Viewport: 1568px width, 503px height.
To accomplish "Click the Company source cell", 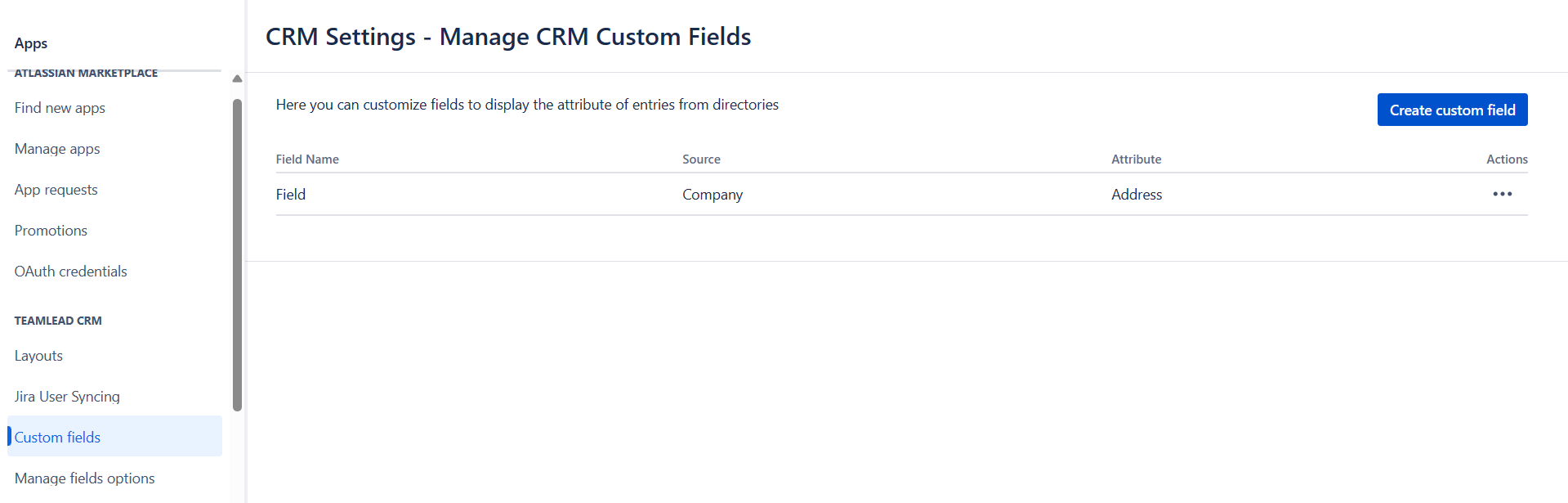I will pos(713,195).
